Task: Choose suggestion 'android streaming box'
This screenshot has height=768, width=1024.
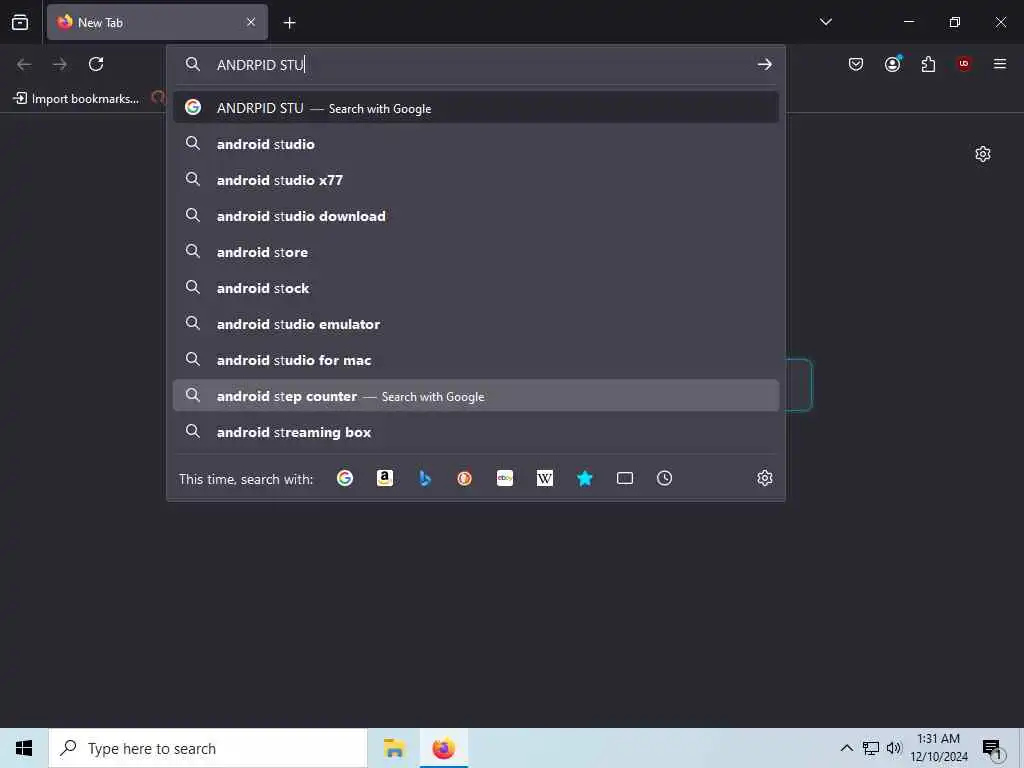Action: tap(475, 432)
